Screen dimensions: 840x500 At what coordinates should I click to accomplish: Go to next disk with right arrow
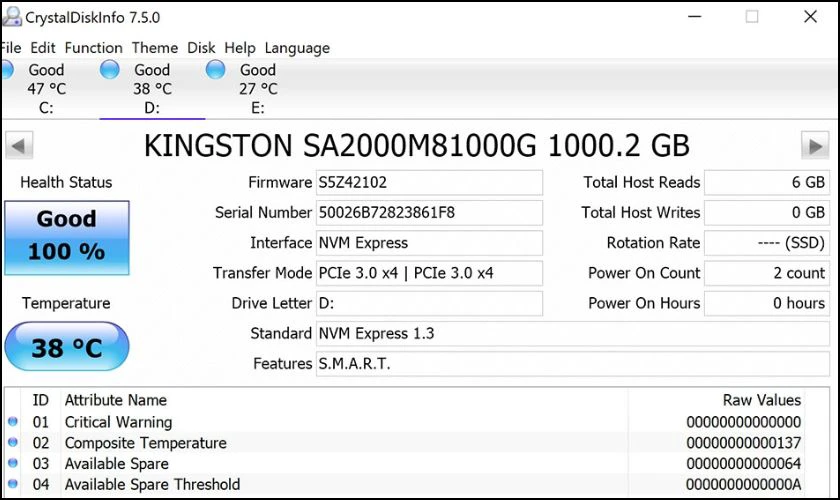click(815, 145)
